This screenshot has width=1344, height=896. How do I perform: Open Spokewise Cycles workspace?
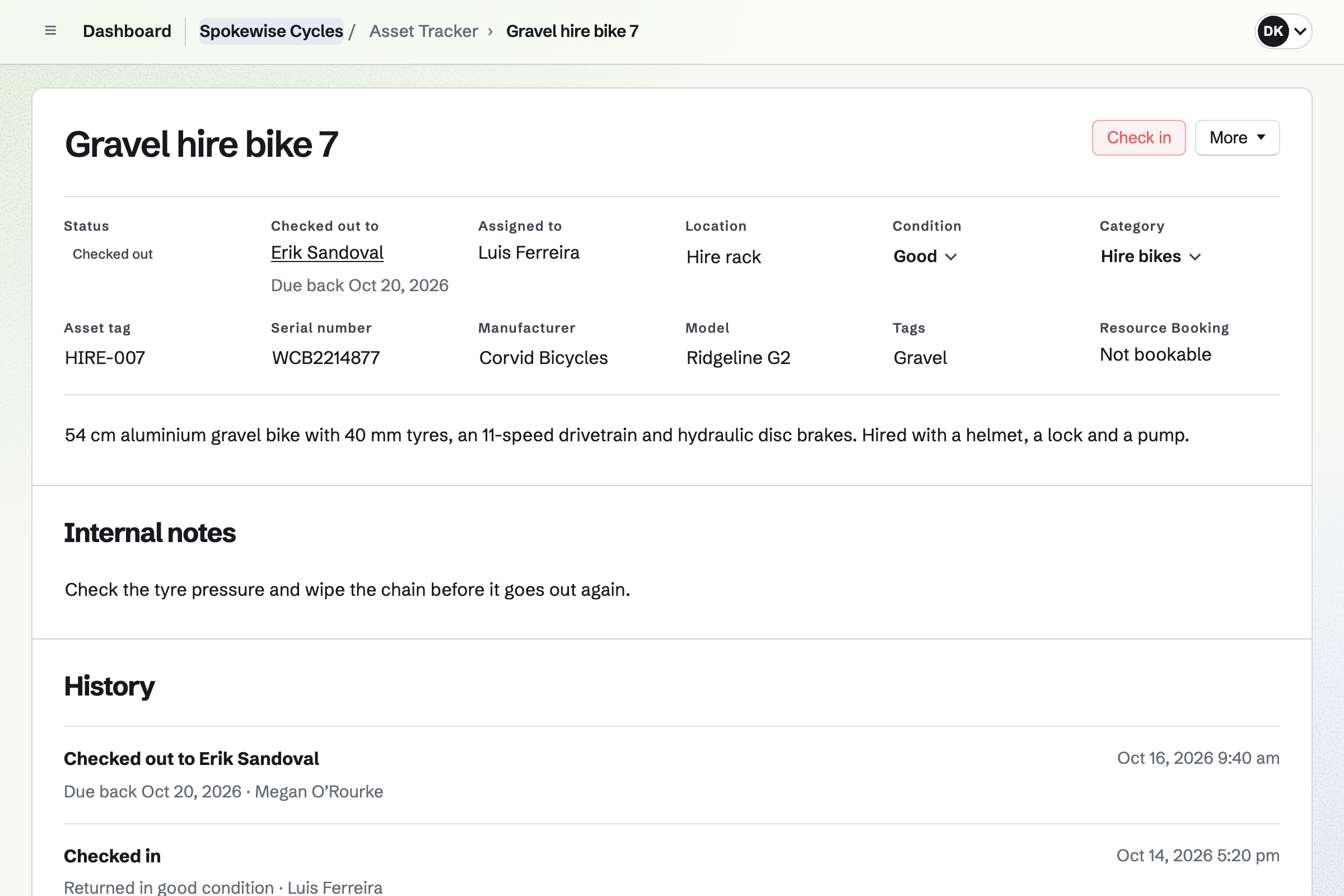(x=272, y=31)
